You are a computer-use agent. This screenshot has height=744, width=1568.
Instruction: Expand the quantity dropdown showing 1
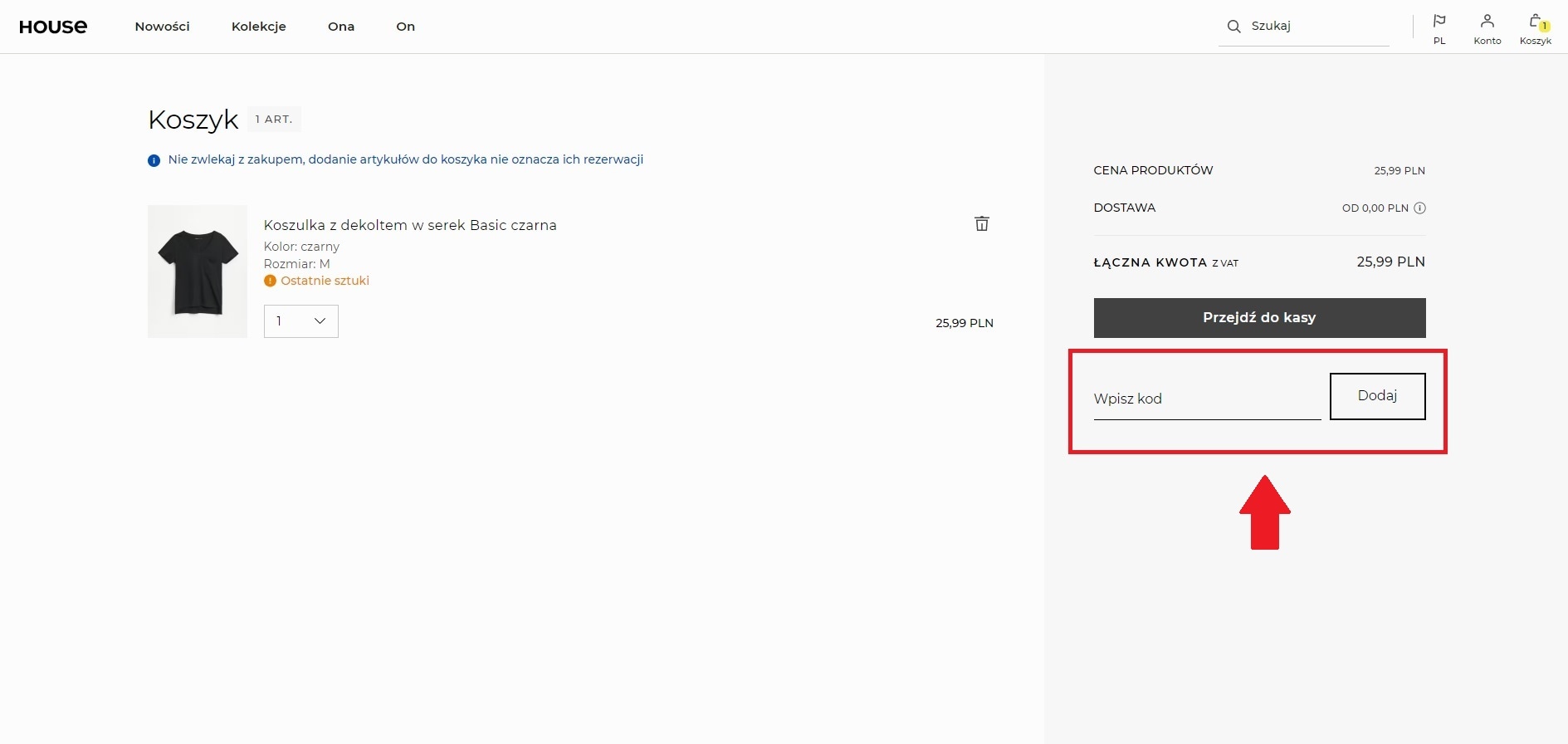point(301,321)
